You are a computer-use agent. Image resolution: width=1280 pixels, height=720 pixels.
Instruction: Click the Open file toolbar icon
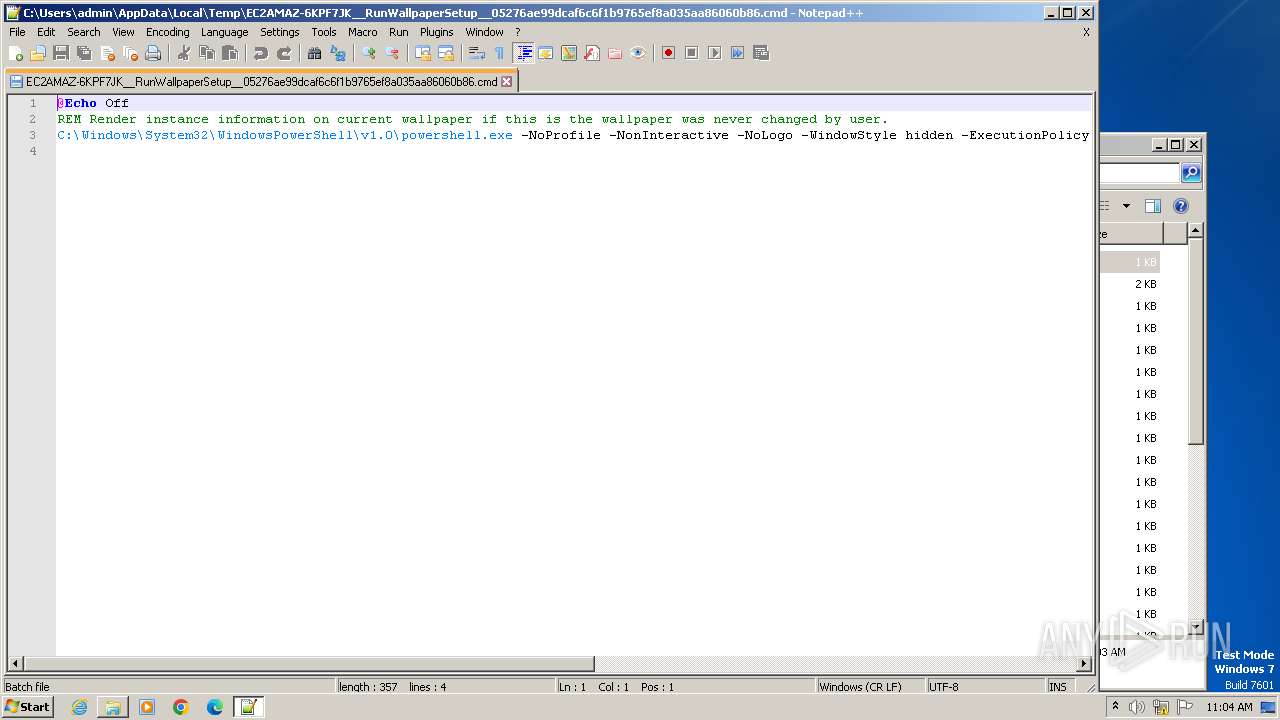point(38,53)
